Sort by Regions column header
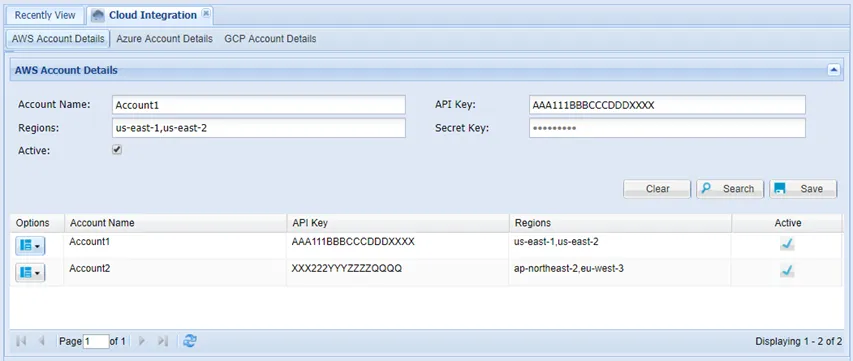The width and height of the screenshot is (853, 361). (x=620, y=223)
